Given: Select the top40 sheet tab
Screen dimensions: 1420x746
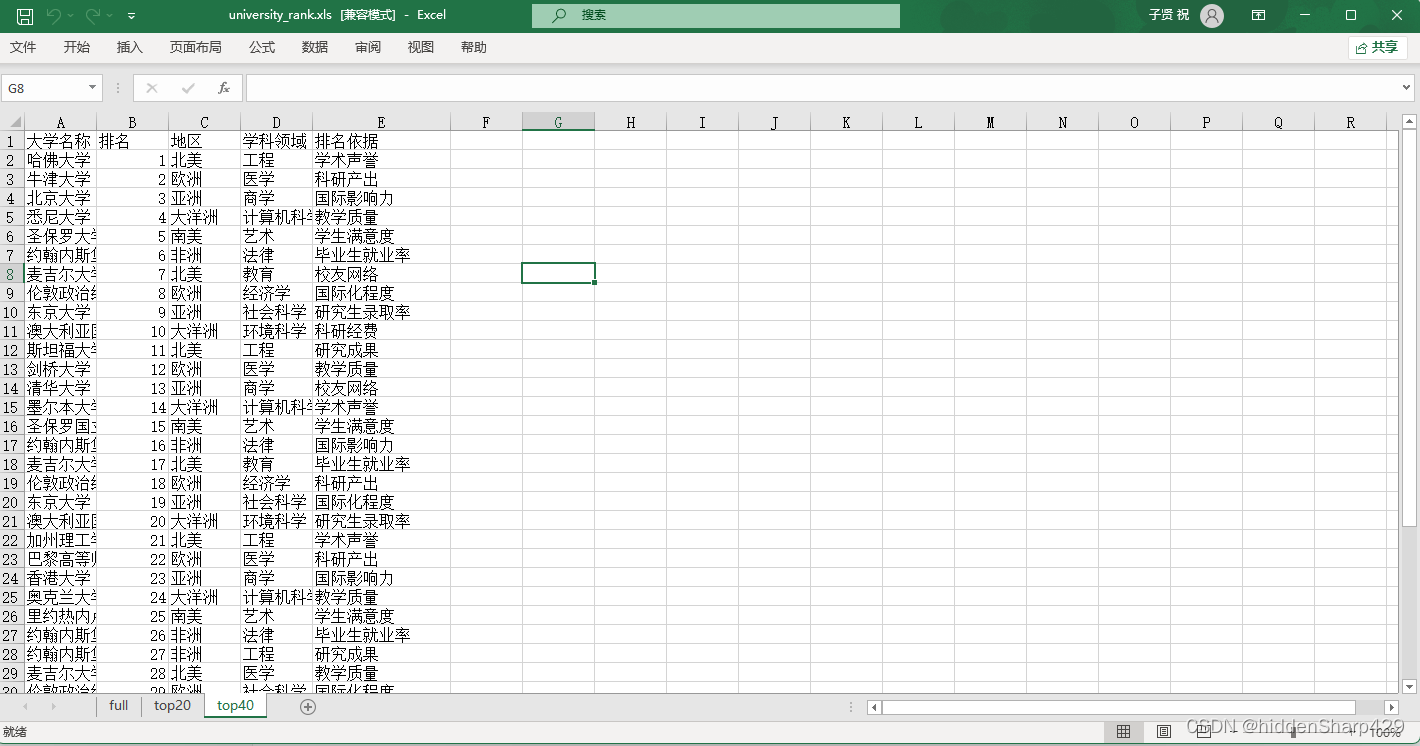Looking at the screenshot, I should click(236, 706).
